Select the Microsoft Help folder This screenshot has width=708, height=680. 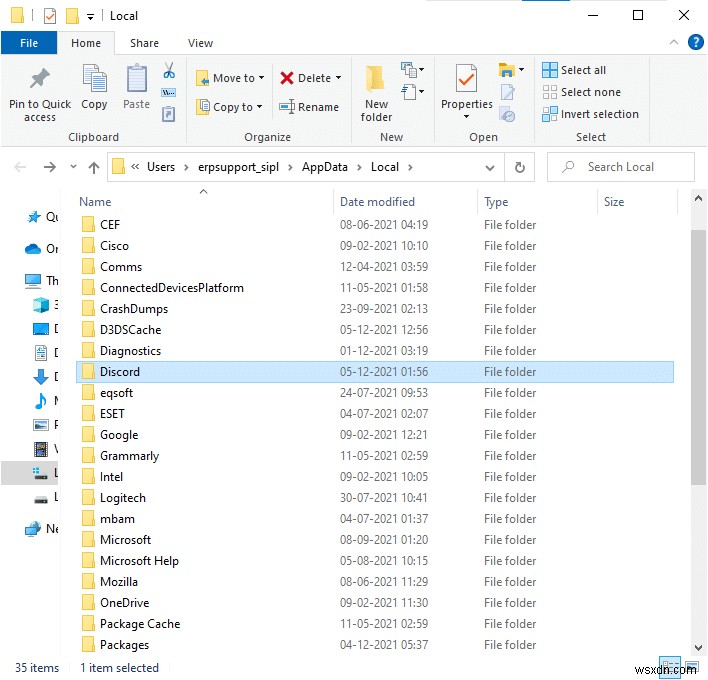(375, 561)
